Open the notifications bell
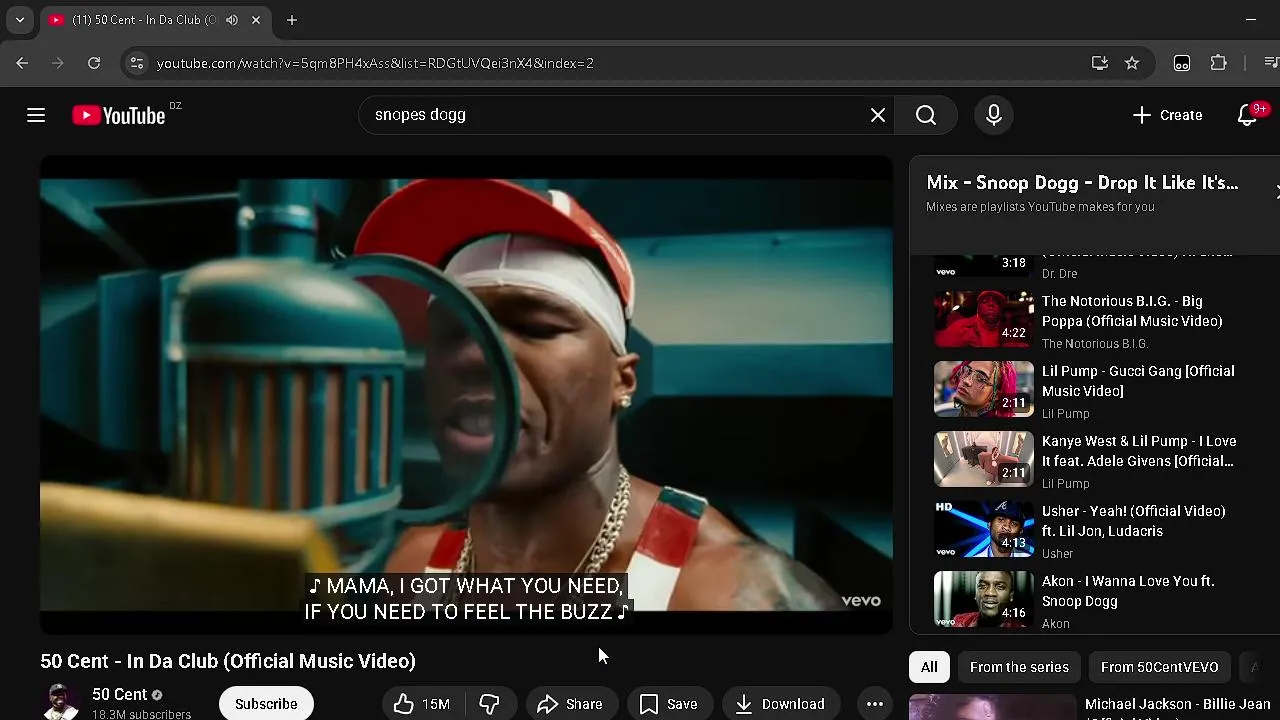Screen dimensions: 1280x720 [x=1247, y=115]
